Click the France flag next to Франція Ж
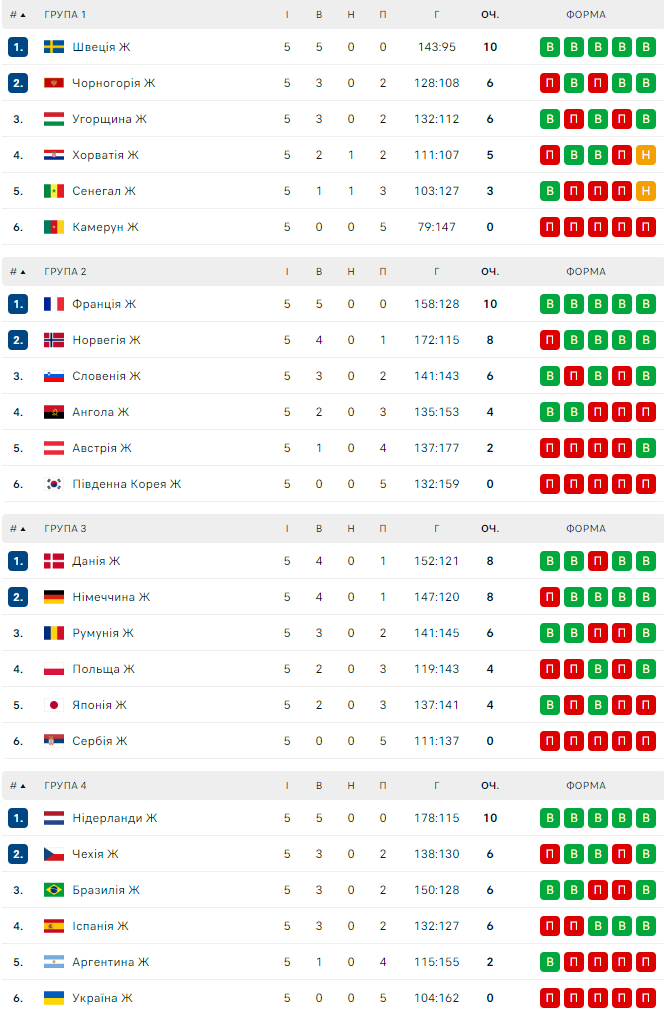This screenshot has height=1015, width=664. point(54,304)
